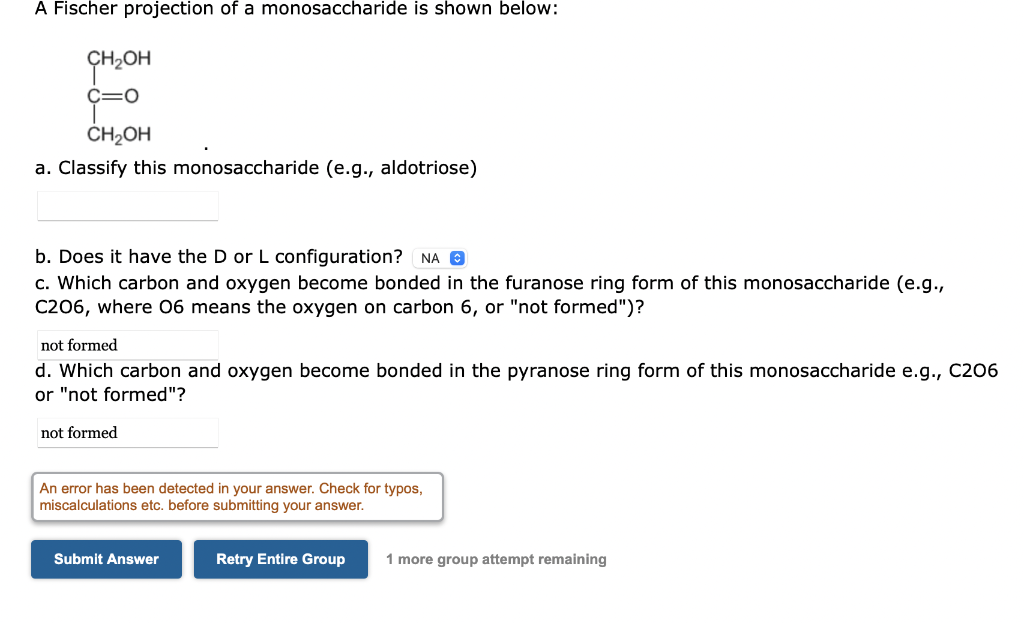Click the up arrow on the NA selector
Image resolution: width=1024 pixels, height=623 pixels.
(457, 254)
